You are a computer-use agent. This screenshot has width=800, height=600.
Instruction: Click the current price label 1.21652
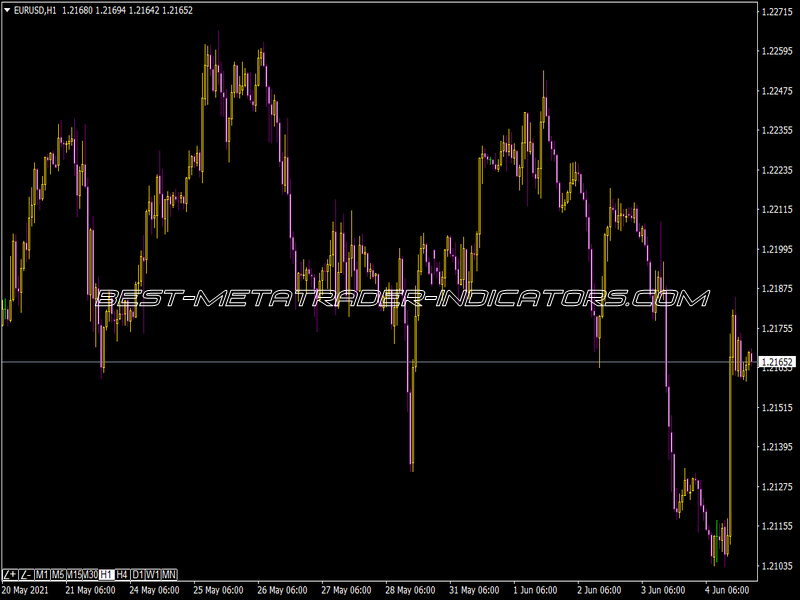click(777, 362)
